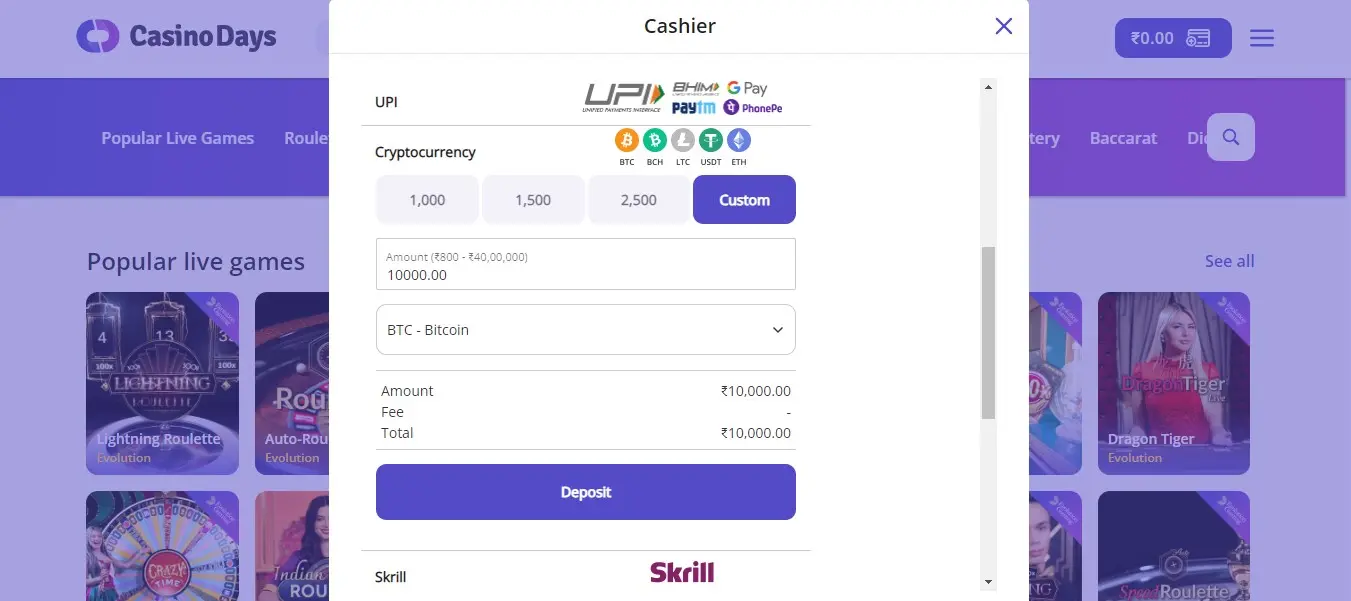The image size is (1351, 601).
Task: Expand the Skrill payment method
Action: tap(586, 576)
